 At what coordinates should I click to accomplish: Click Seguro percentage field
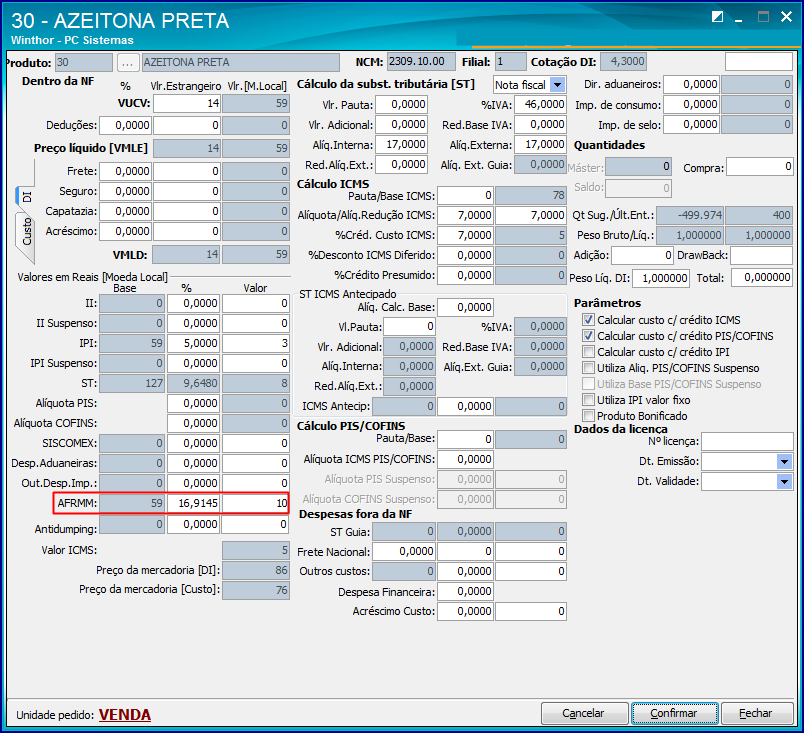click(125, 191)
